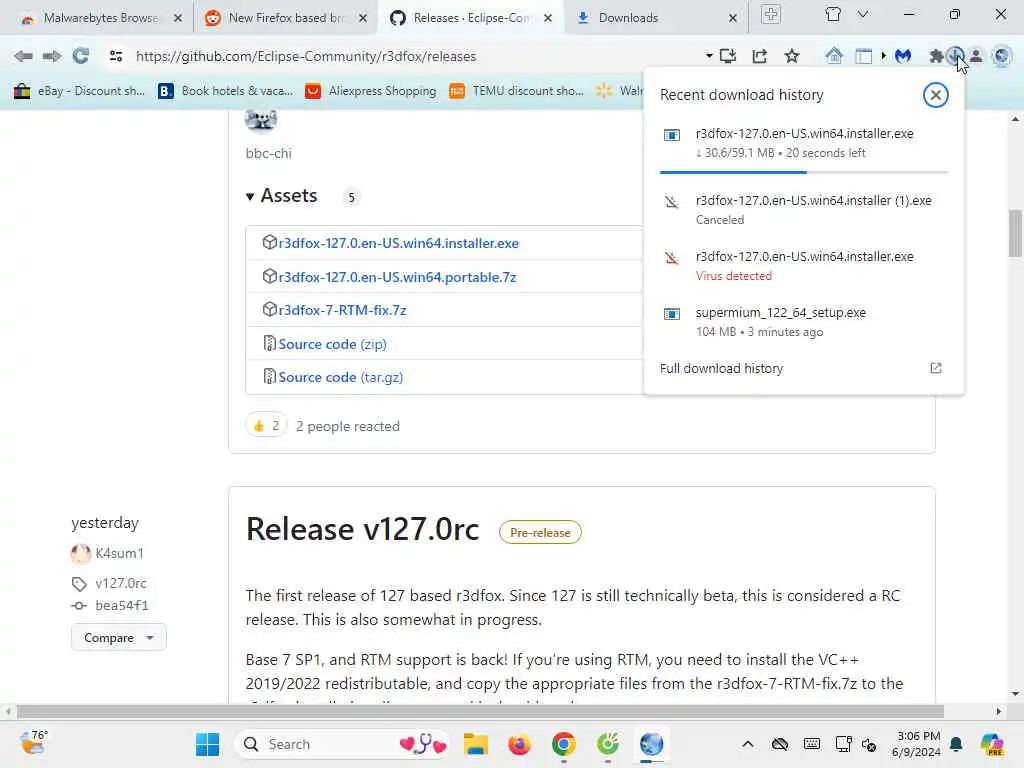Click the vertical scrollbar thumb

point(1015,233)
